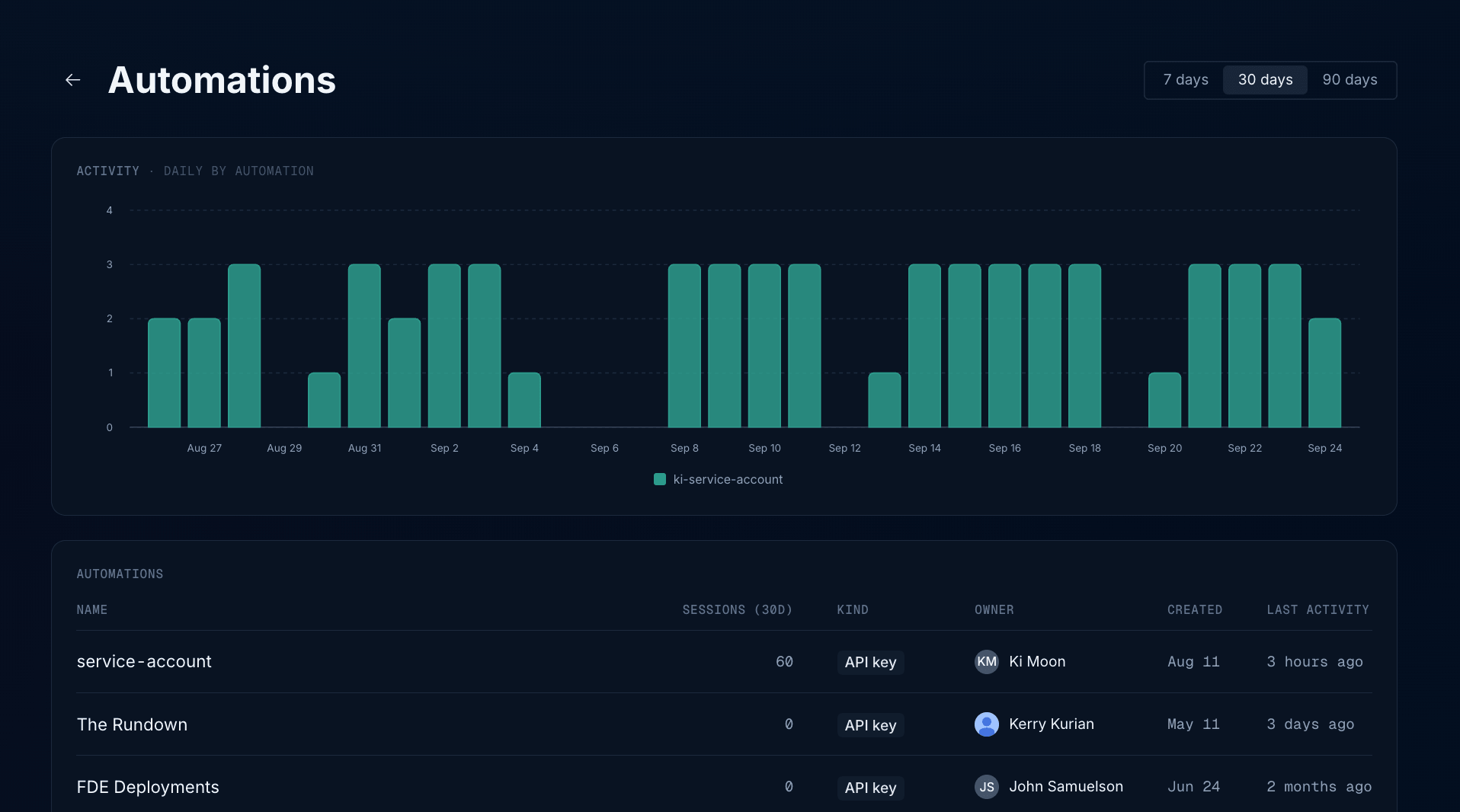Click the session count 60
Viewport: 1460px width, 812px height.
pyautogui.click(x=784, y=662)
